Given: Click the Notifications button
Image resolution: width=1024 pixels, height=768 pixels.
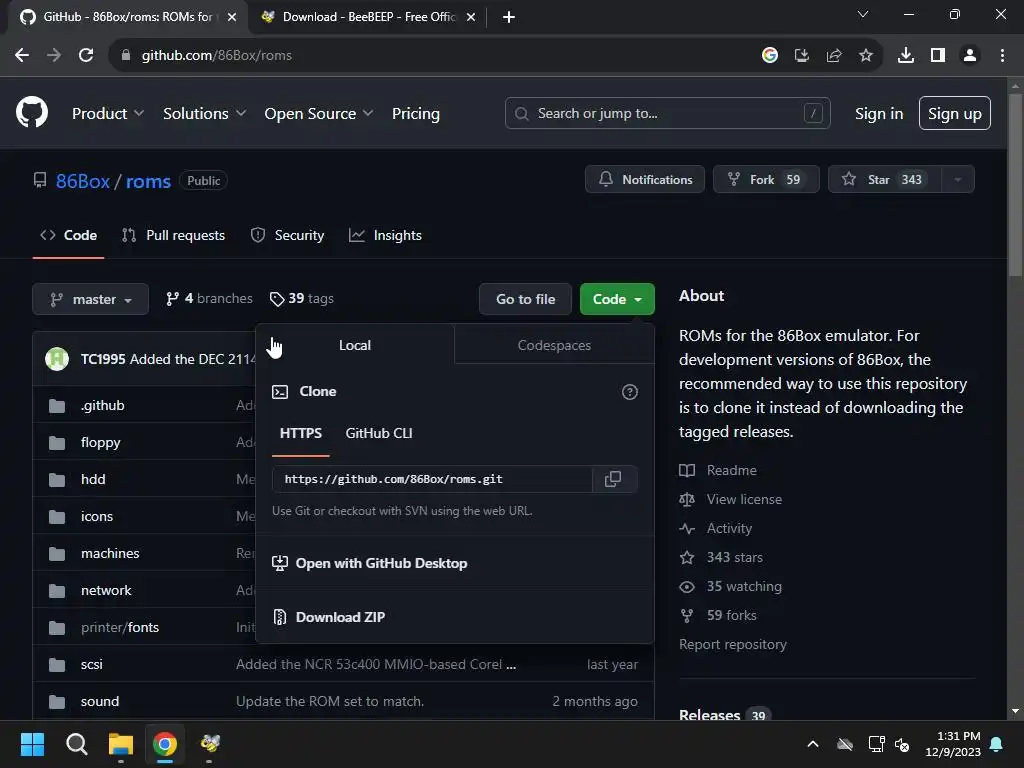Looking at the screenshot, I should click(645, 180).
